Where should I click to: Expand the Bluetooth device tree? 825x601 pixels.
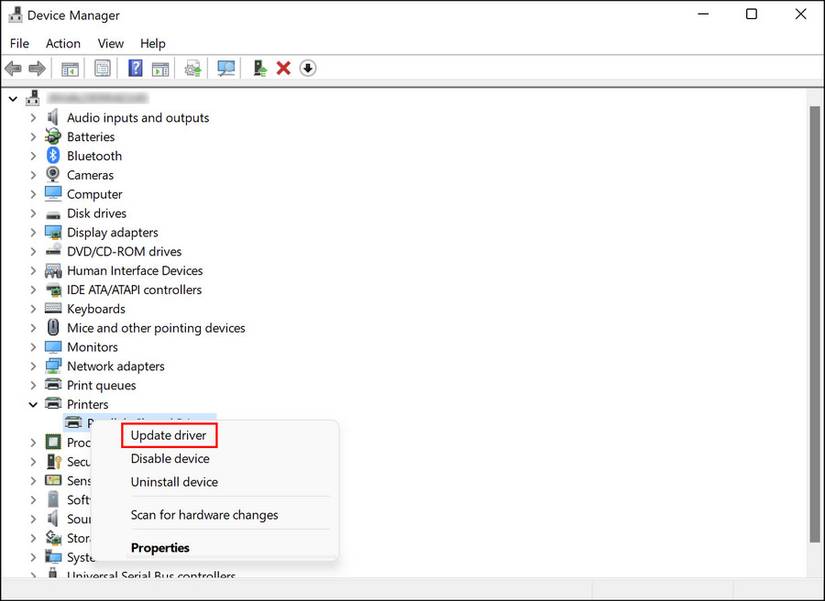pos(33,156)
